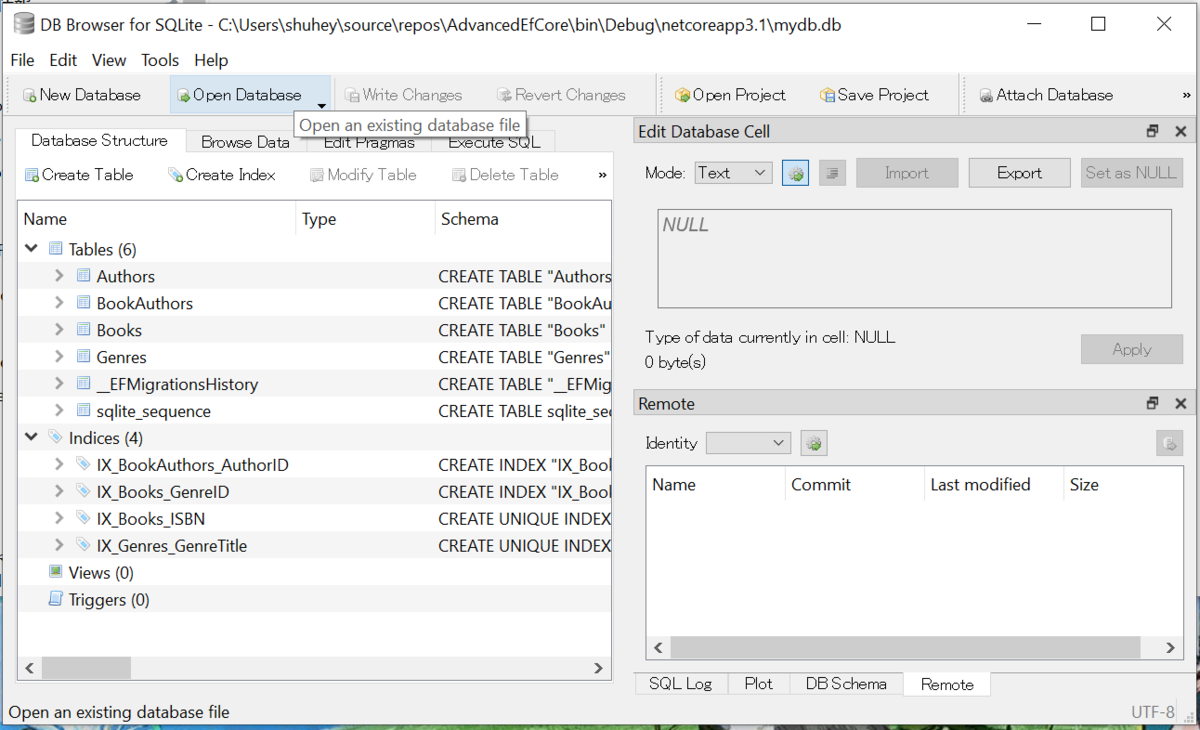The height and width of the screenshot is (730, 1200).
Task: Click the Modify Table button
Action: [363, 174]
